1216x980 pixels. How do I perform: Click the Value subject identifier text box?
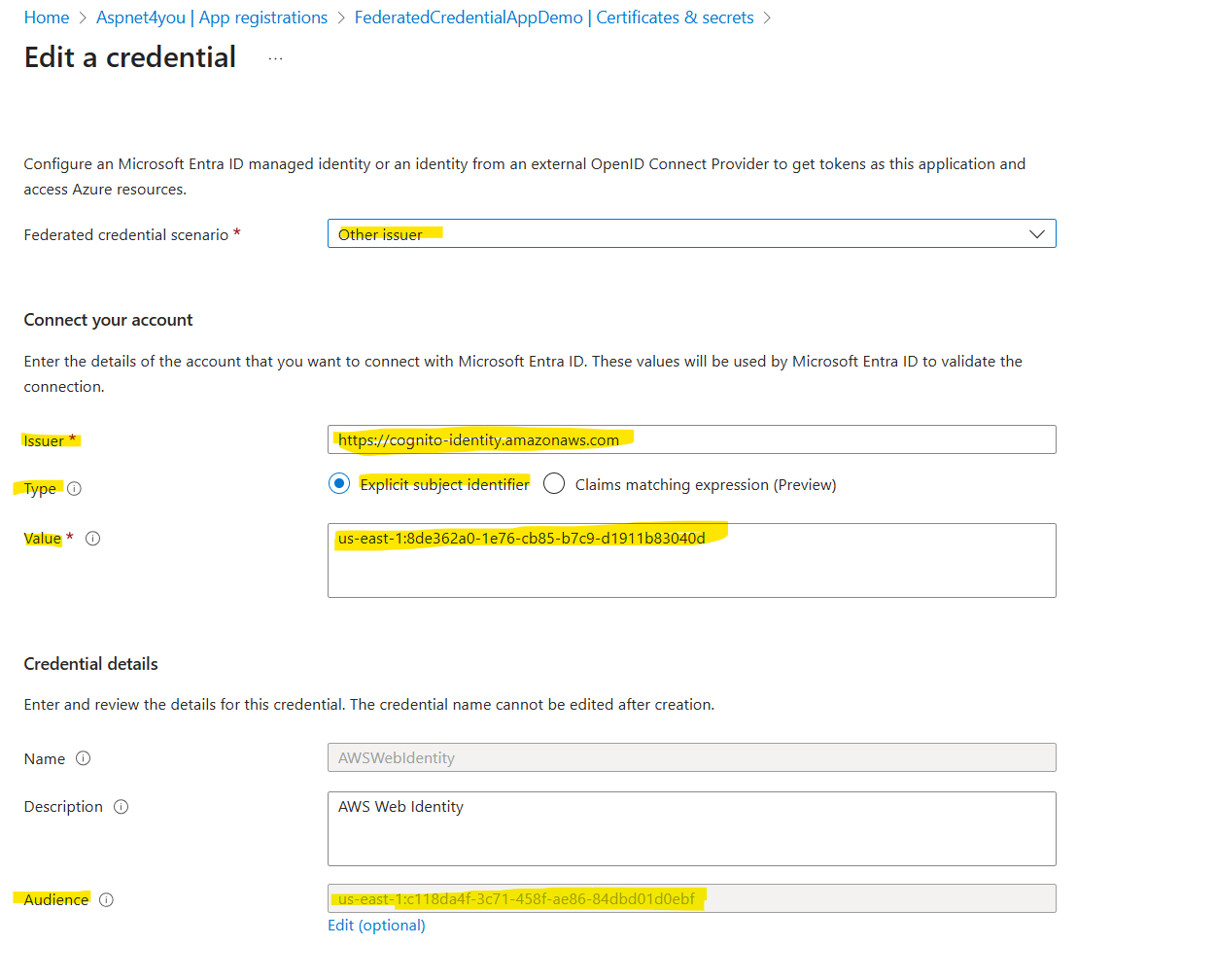pyautogui.click(x=691, y=560)
